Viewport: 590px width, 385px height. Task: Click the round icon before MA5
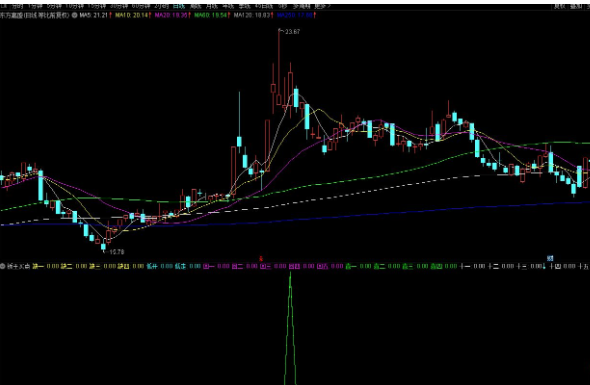point(75,15)
